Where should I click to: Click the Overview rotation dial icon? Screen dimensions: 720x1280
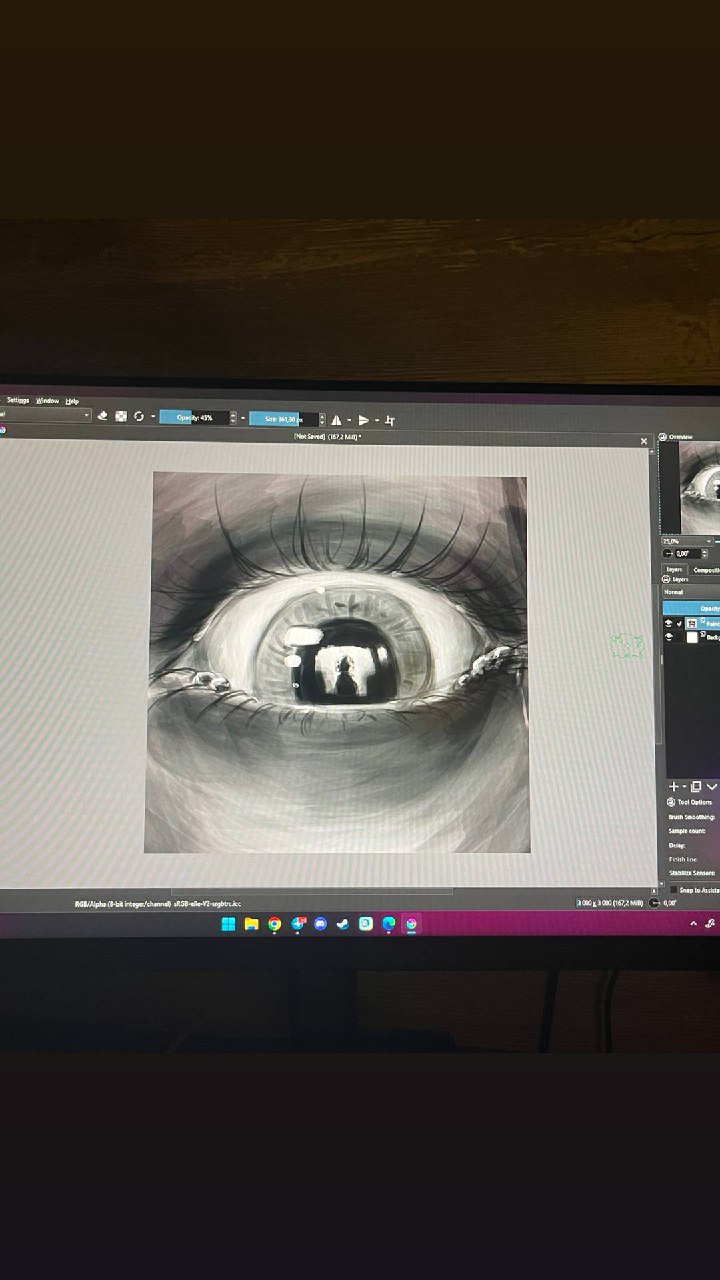(667, 553)
